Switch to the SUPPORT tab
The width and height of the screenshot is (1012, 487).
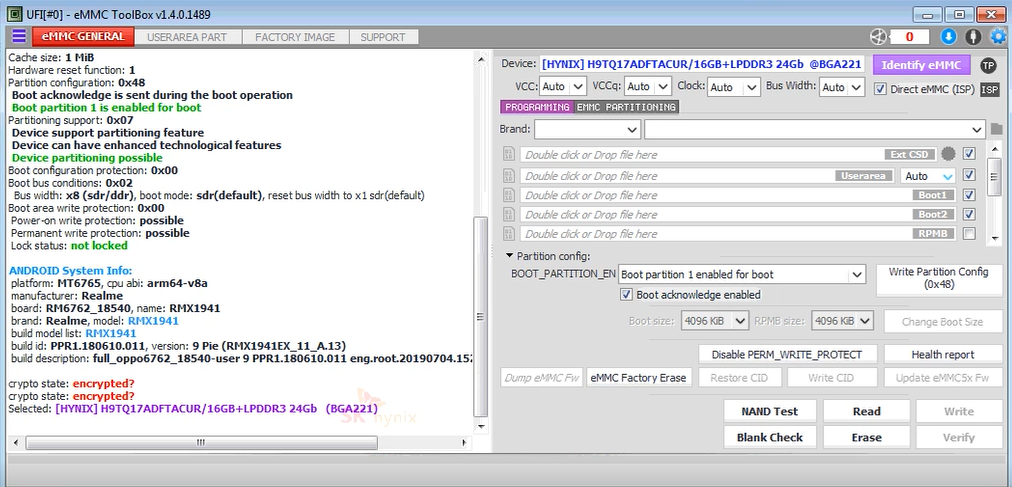(383, 37)
